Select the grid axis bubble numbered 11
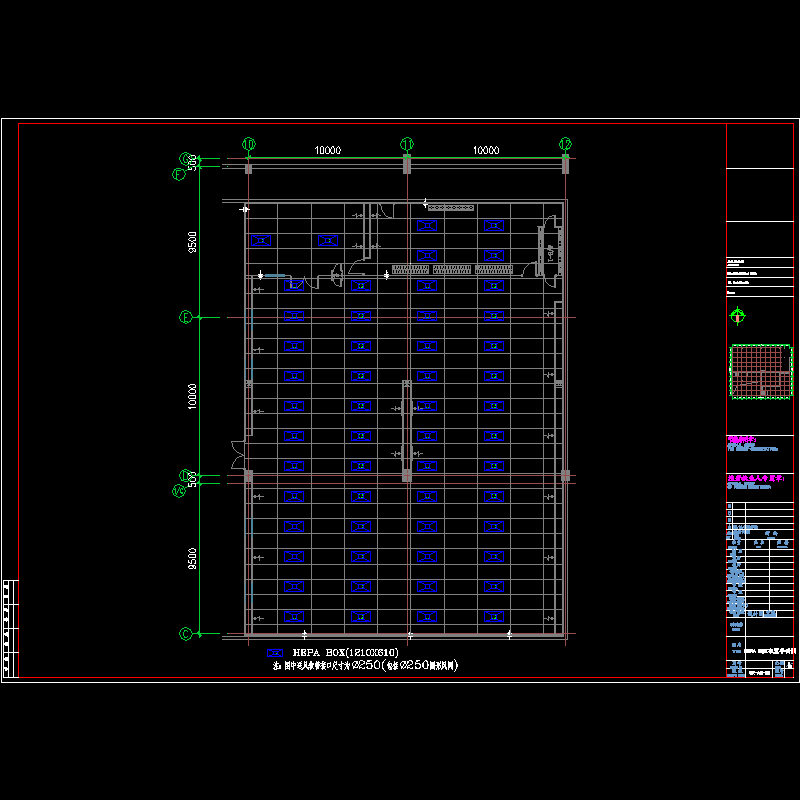This screenshot has height=800, width=800. click(406, 143)
